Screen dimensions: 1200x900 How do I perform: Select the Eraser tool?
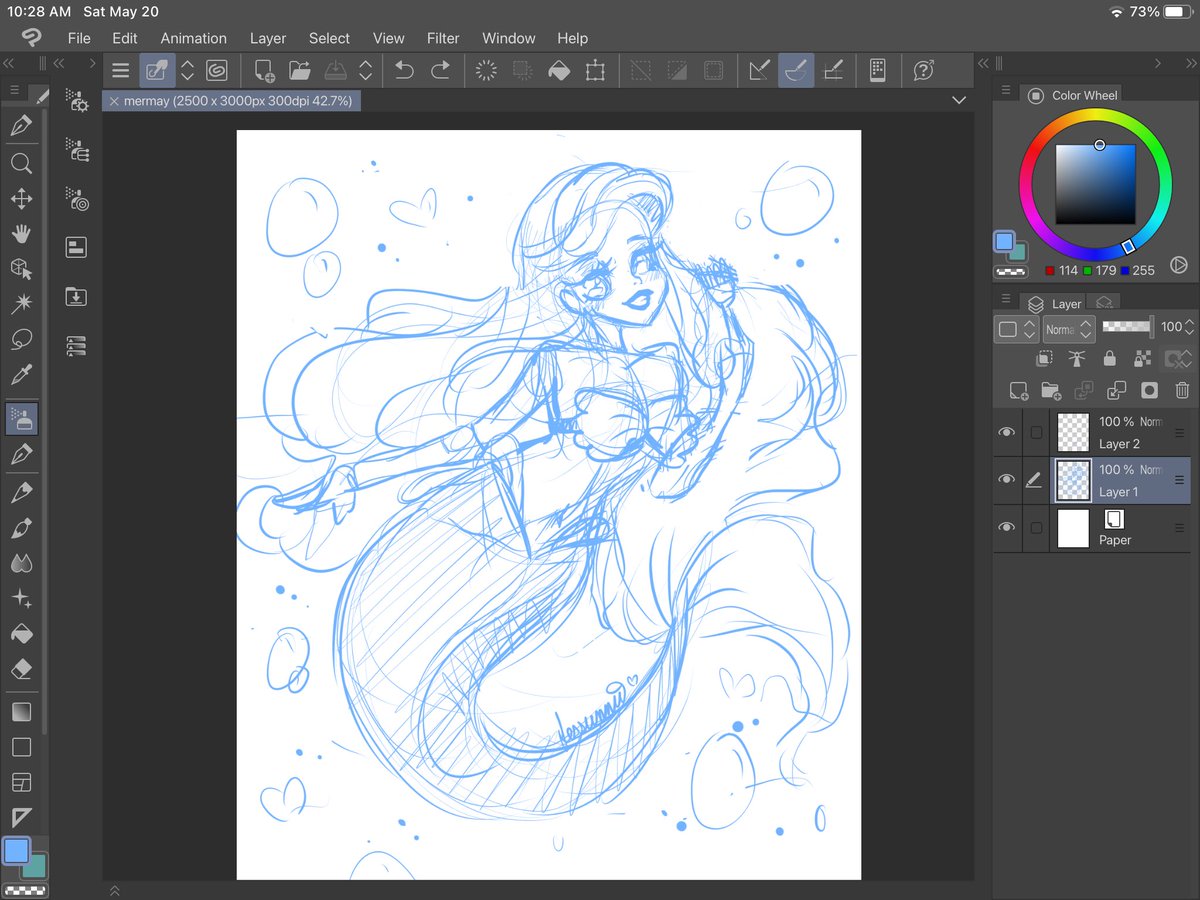point(21,669)
